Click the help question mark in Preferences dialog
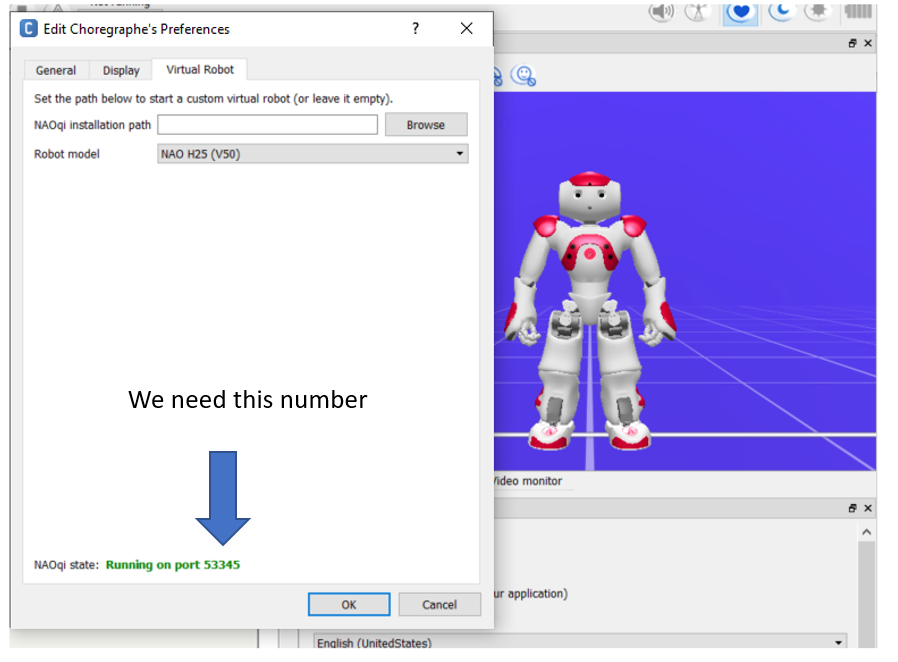The height and width of the screenshot is (662, 898). point(416,28)
